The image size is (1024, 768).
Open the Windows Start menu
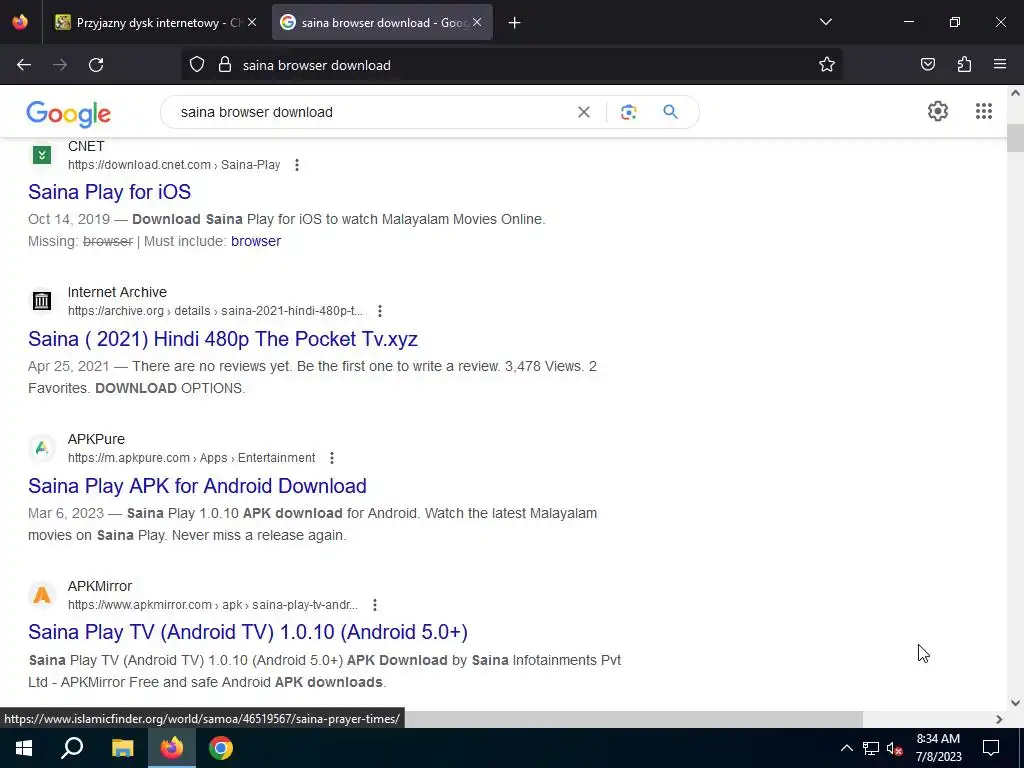[x=24, y=748]
